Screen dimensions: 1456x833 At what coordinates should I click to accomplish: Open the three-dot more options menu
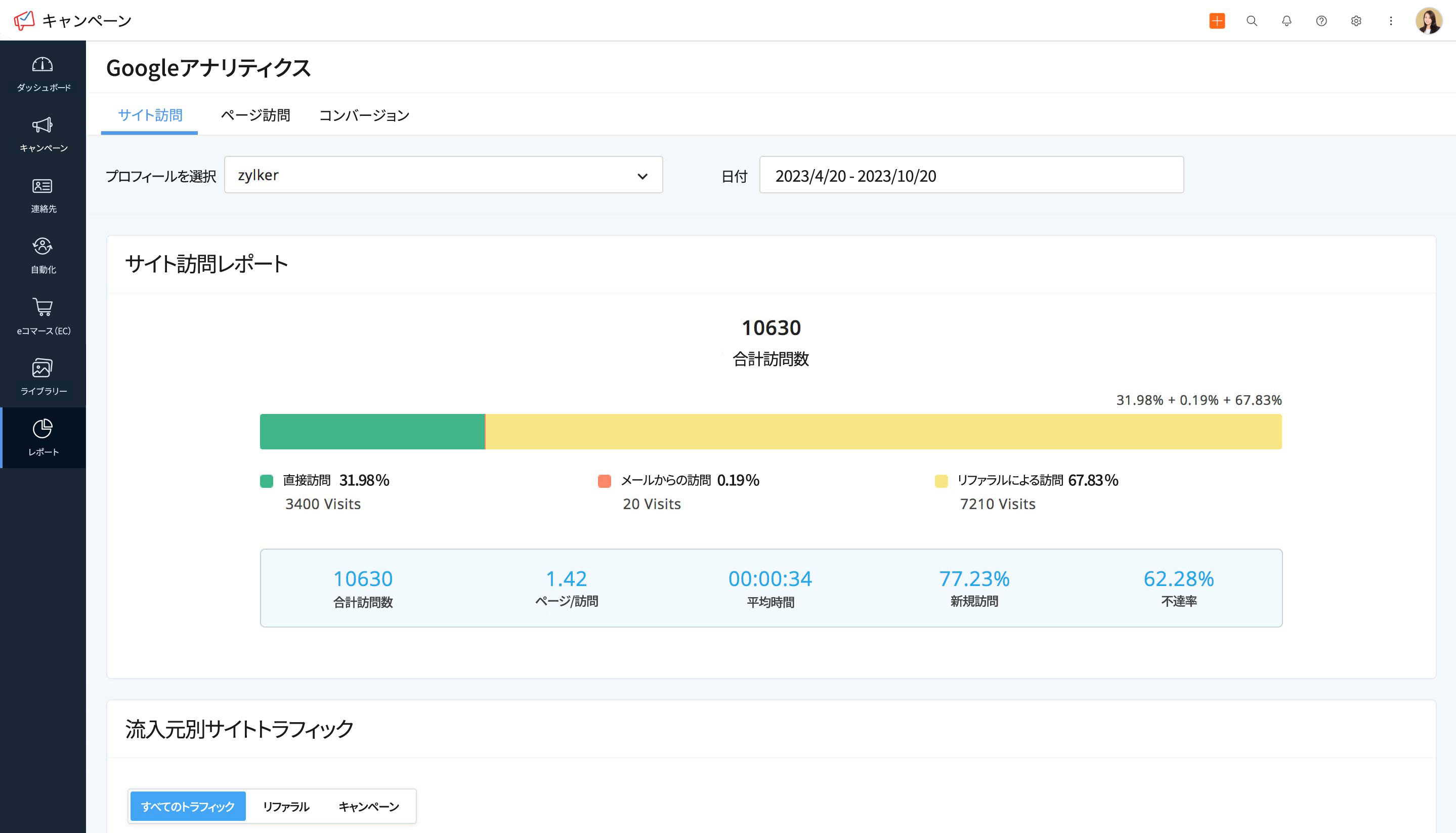(x=1391, y=21)
